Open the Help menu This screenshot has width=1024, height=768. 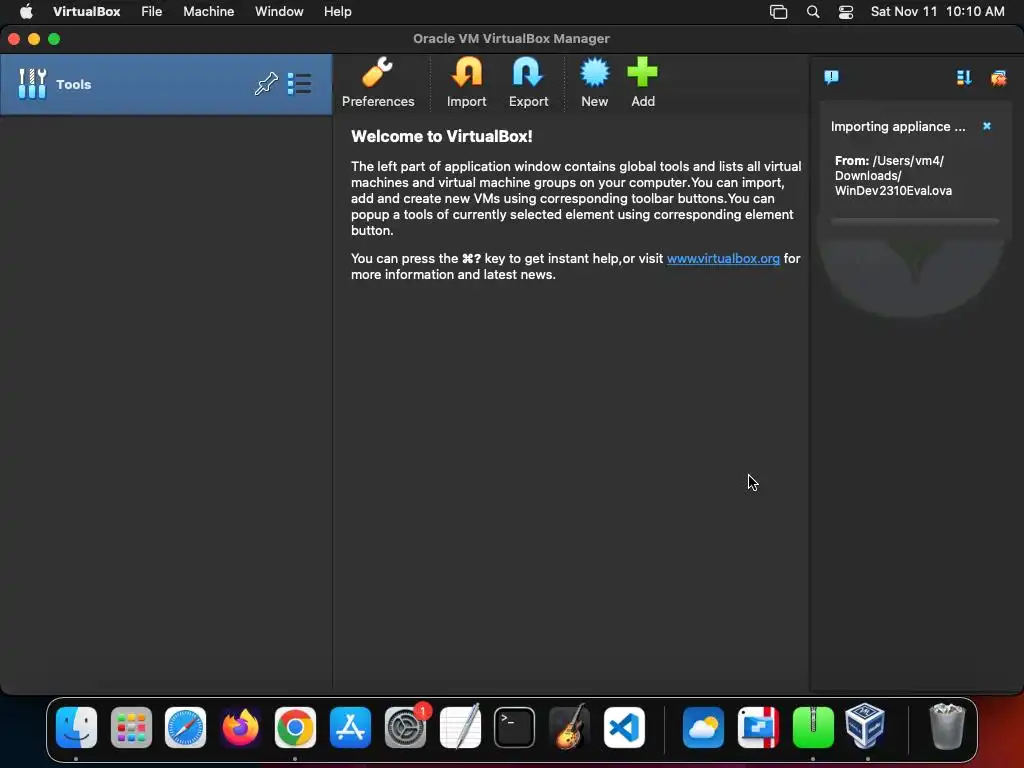point(338,12)
